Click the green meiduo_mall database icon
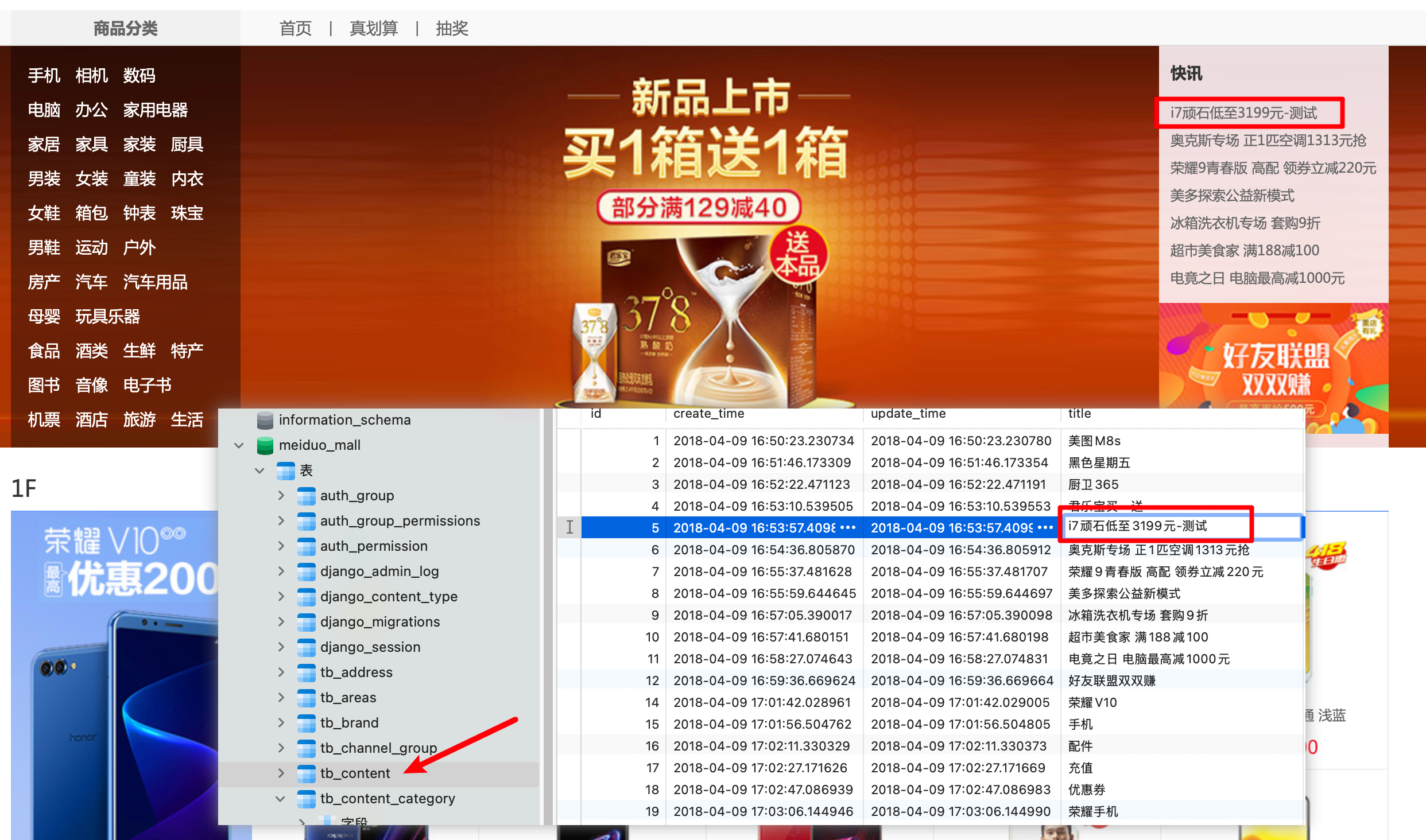 click(265, 445)
